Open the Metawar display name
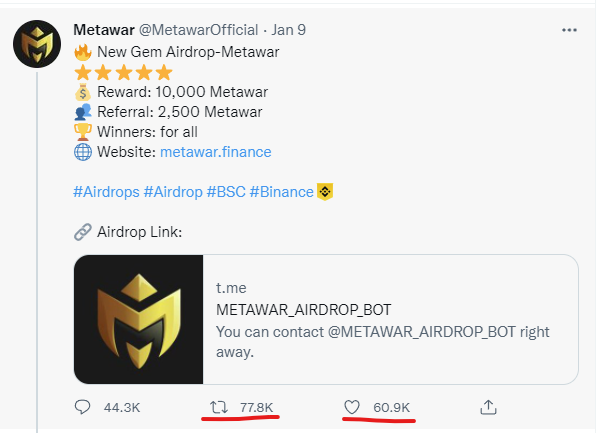The width and height of the screenshot is (600, 433). coord(104,30)
